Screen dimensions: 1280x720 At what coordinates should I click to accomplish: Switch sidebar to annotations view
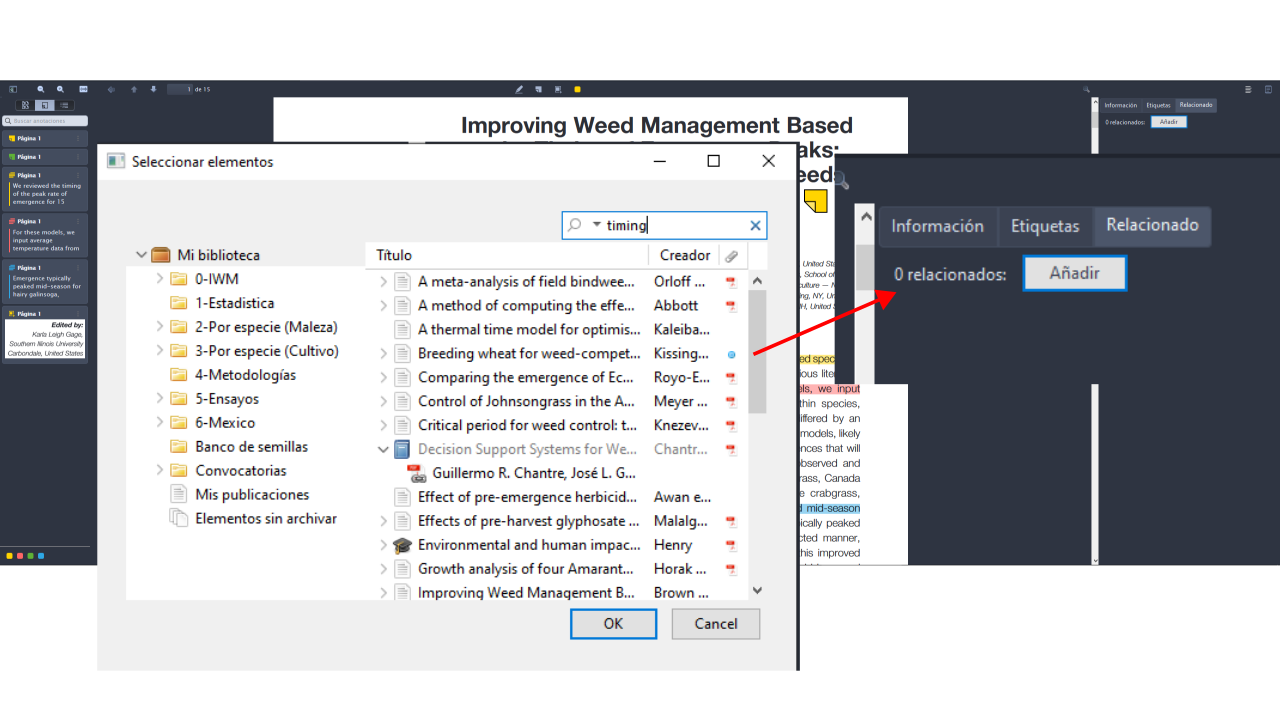tap(45, 105)
